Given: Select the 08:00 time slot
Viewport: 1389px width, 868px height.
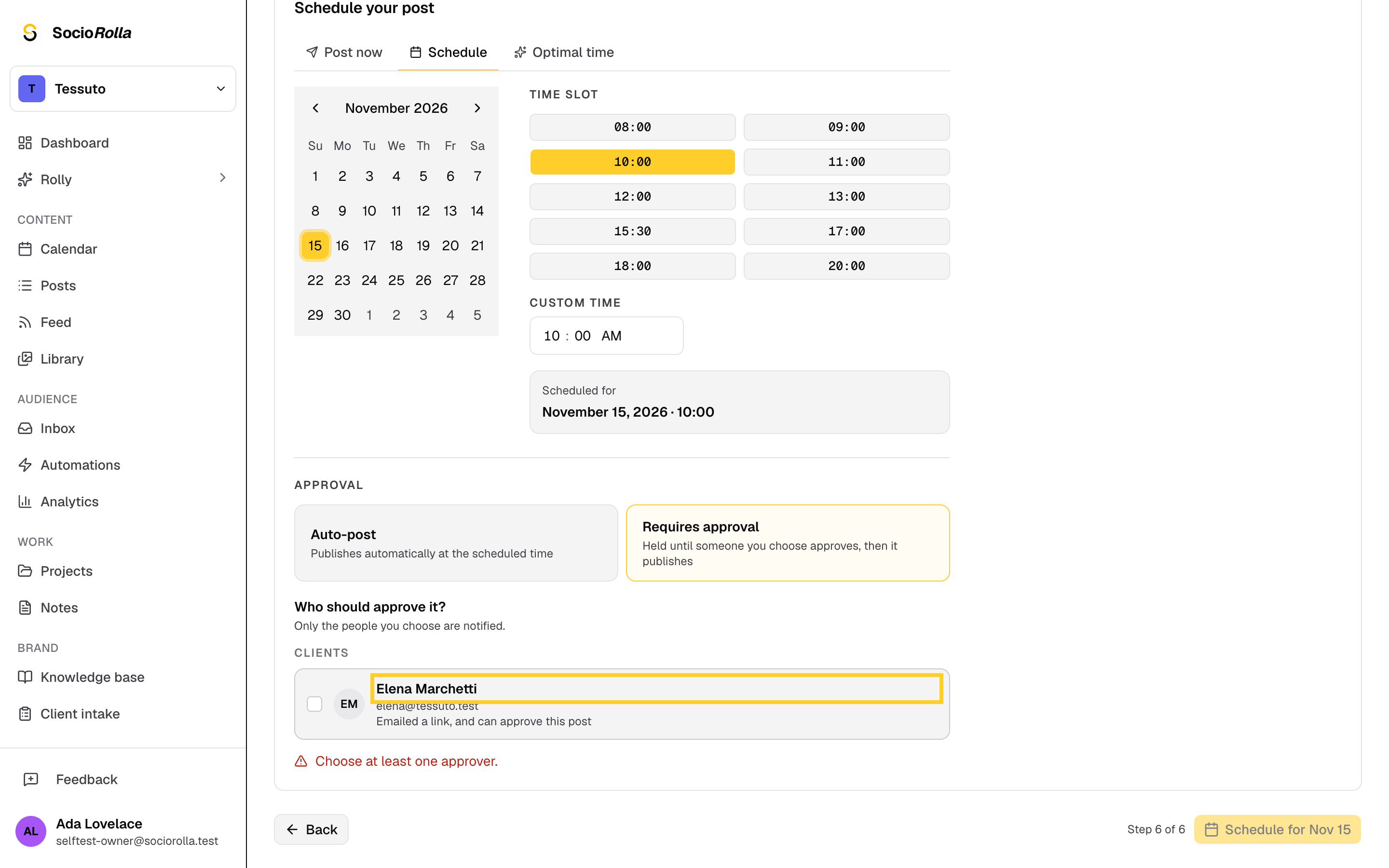Looking at the screenshot, I should pyautogui.click(x=632, y=127).
